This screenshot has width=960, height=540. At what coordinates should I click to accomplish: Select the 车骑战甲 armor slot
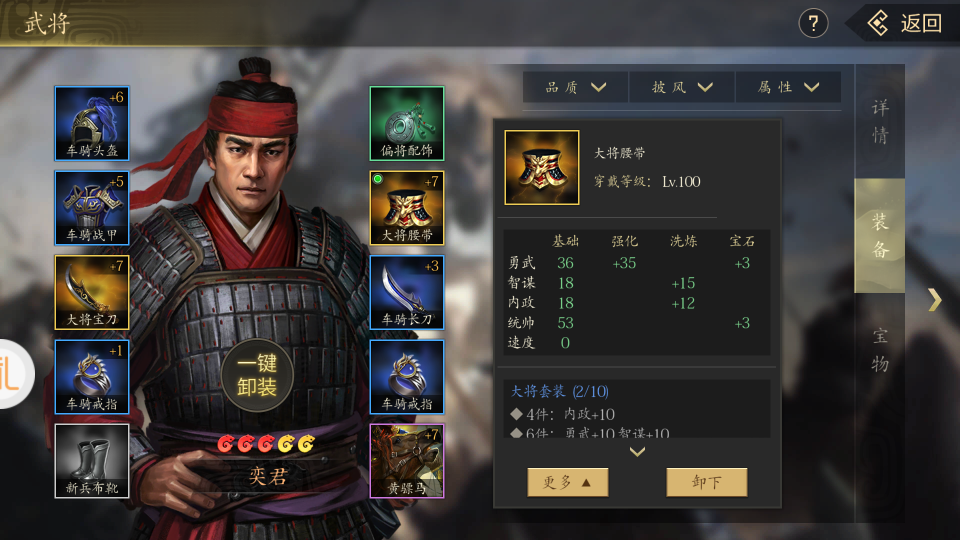pyautogui.click(x=92, y=208)
